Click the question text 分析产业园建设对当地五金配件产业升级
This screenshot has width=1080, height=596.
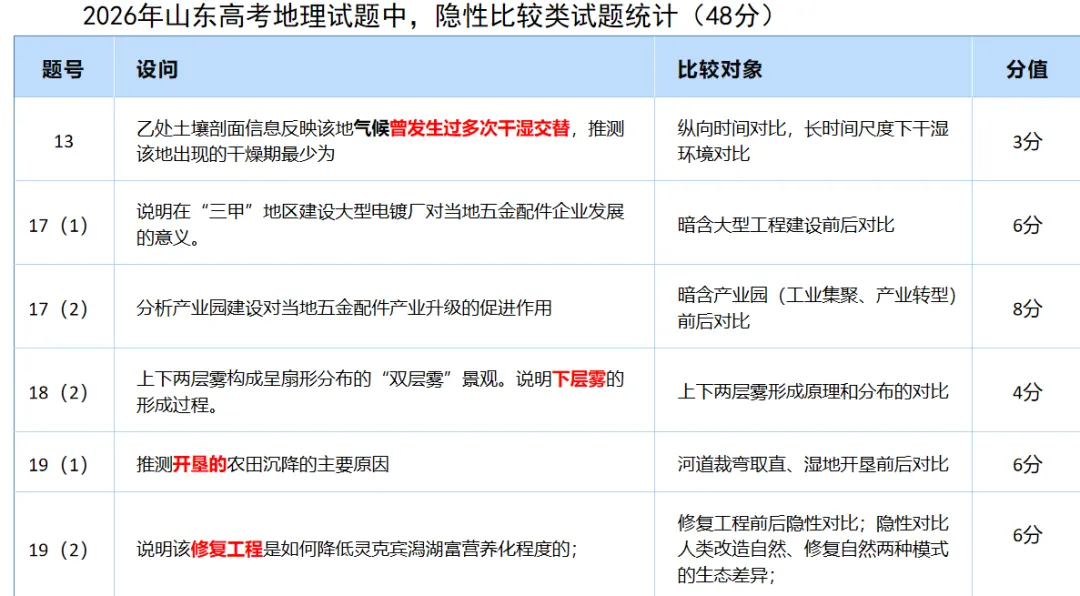pos(344,307)
